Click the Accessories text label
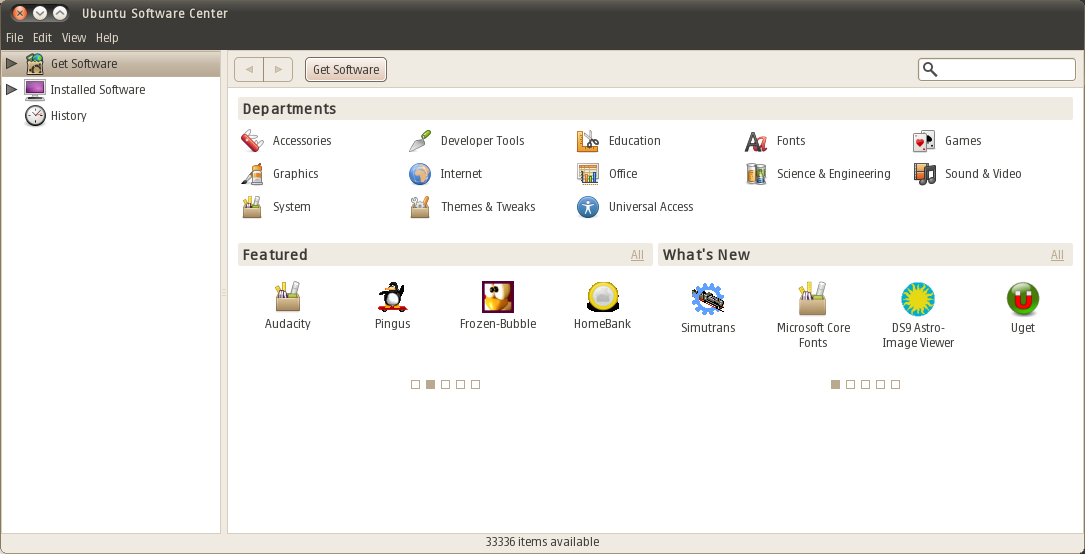Image resolution: width=1085 pixels, height=554 pixels. tap(302, 140)
